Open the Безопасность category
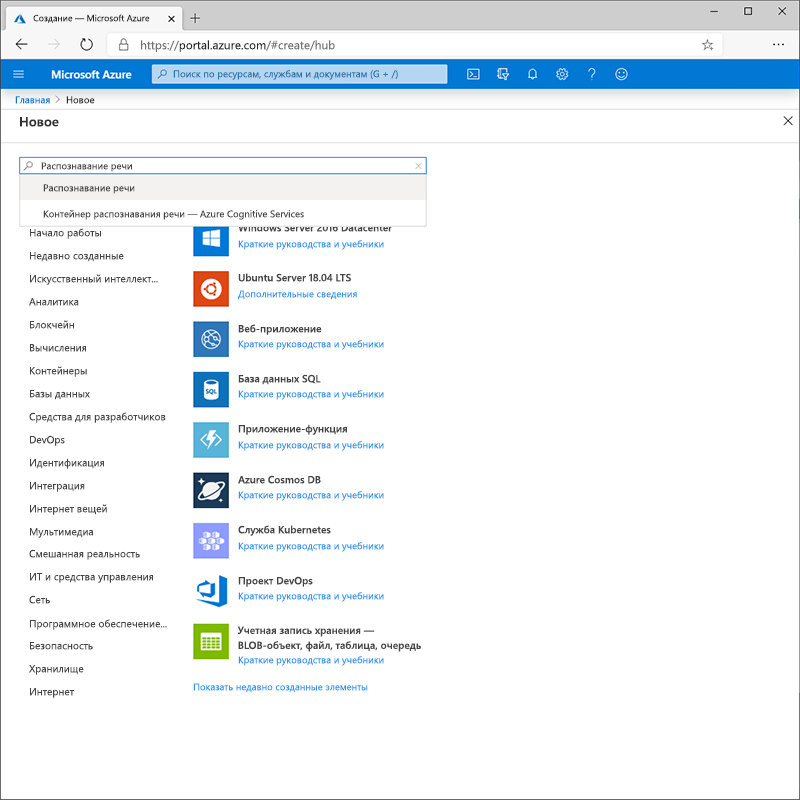Screen dimensions: 800x800 (x=61, y=645)
